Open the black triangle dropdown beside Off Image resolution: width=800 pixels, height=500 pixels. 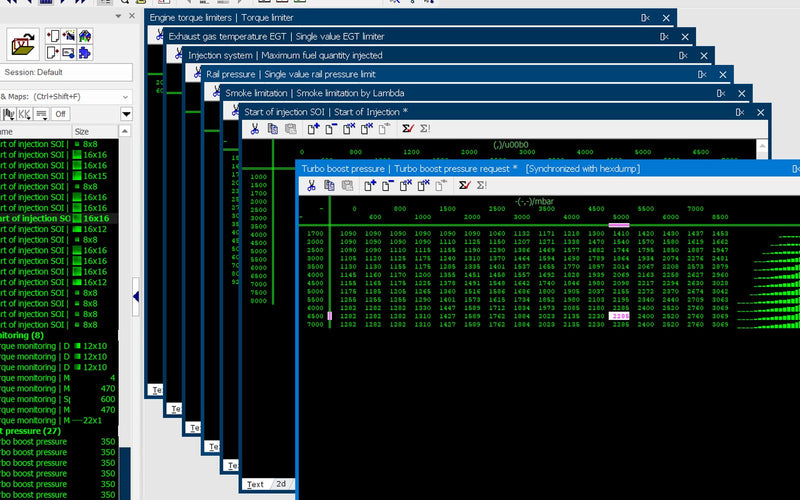[126, 114]
